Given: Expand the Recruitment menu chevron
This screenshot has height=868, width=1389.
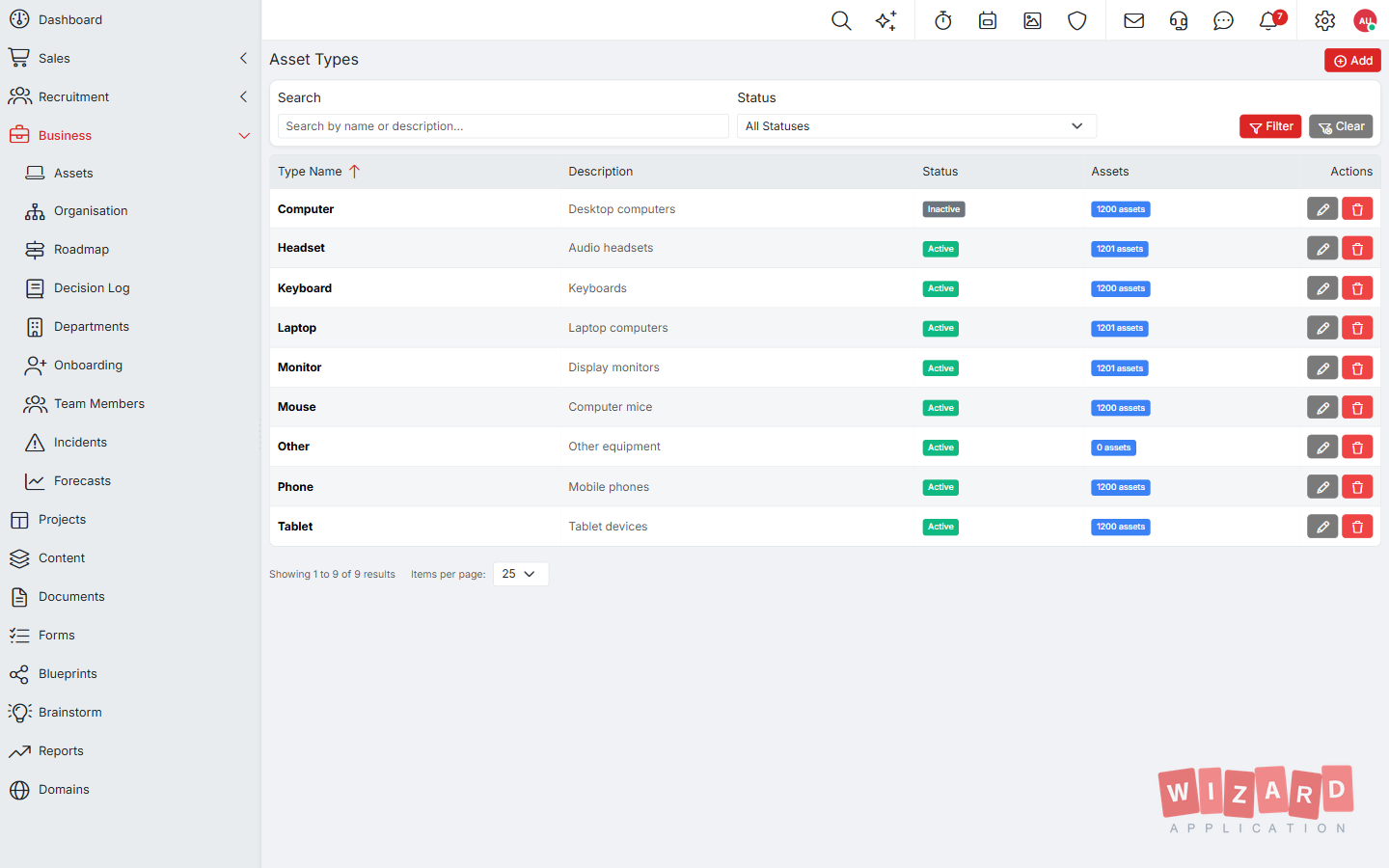Looking at the screenshot, I should pos(243,96).
